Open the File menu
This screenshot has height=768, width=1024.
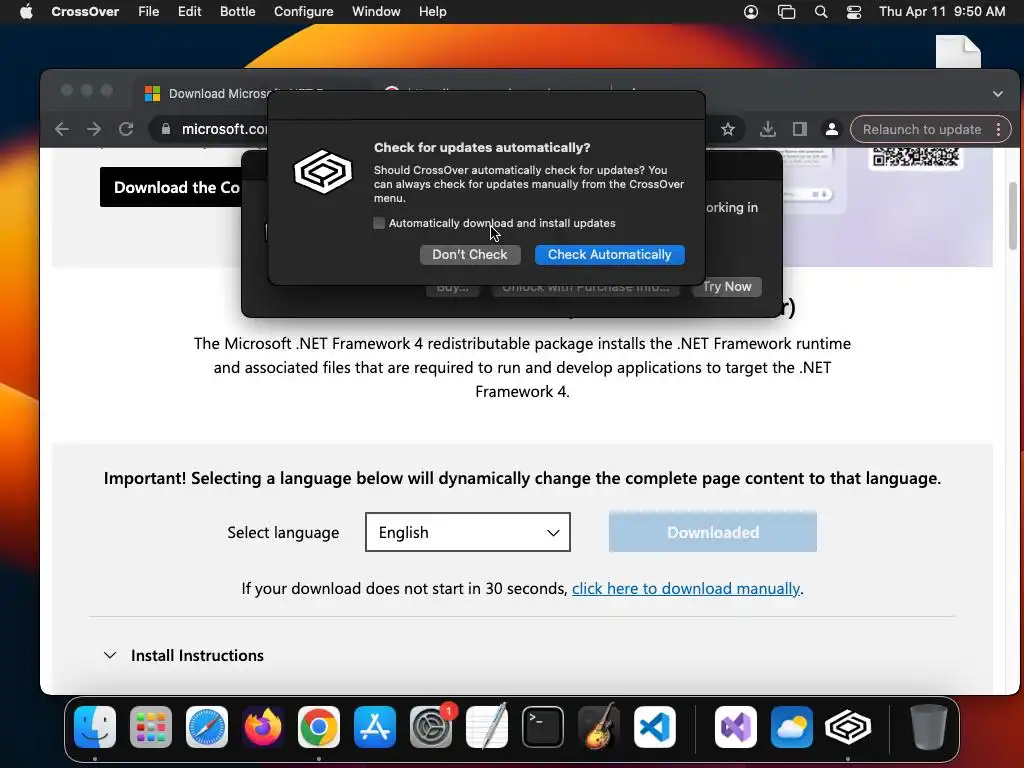tap(148, 12)
